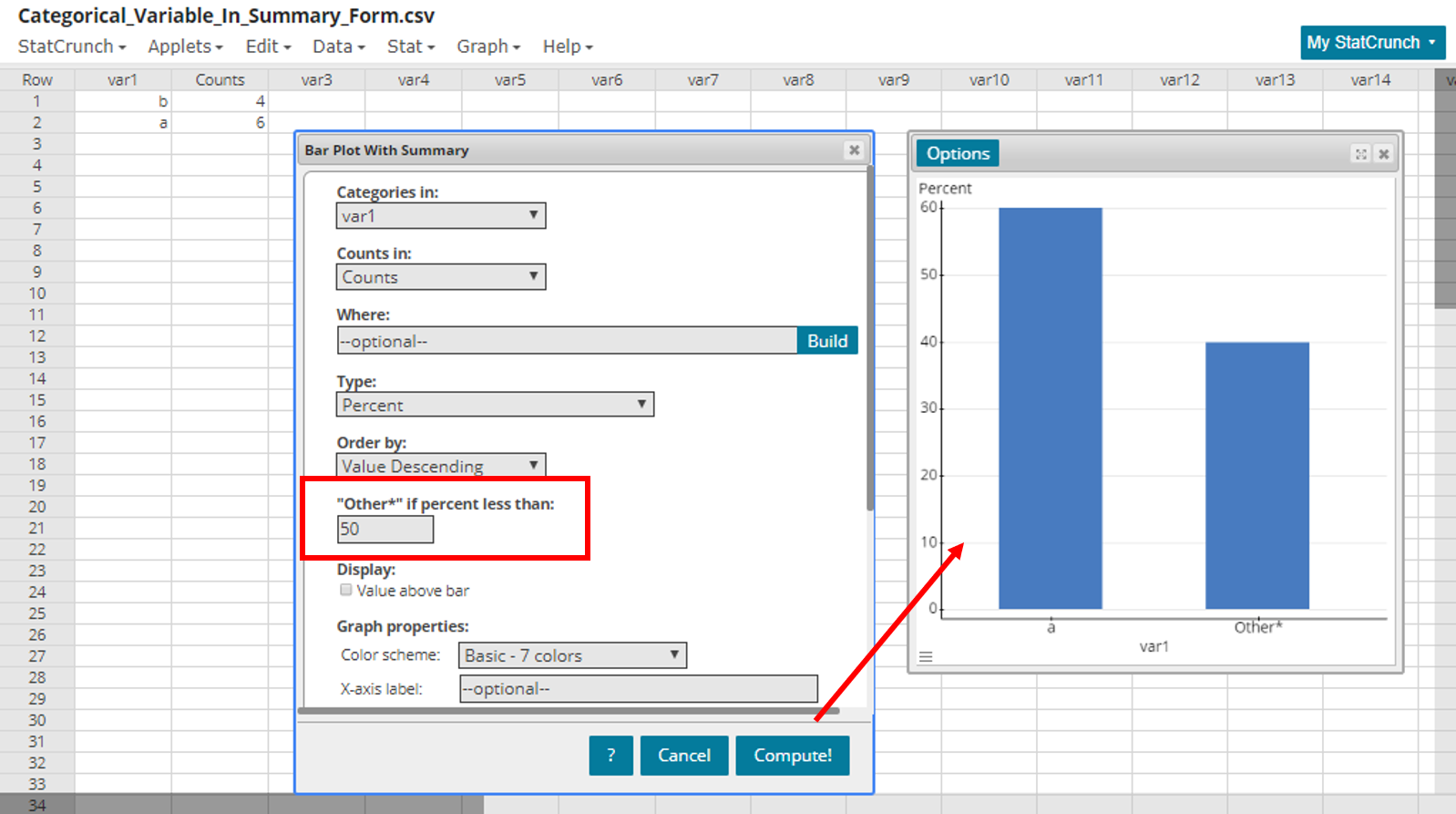Open the Categories in dropdown
Image resolution: width=1456 pixels, height=814 pixels.
click(x=441, y=216)
